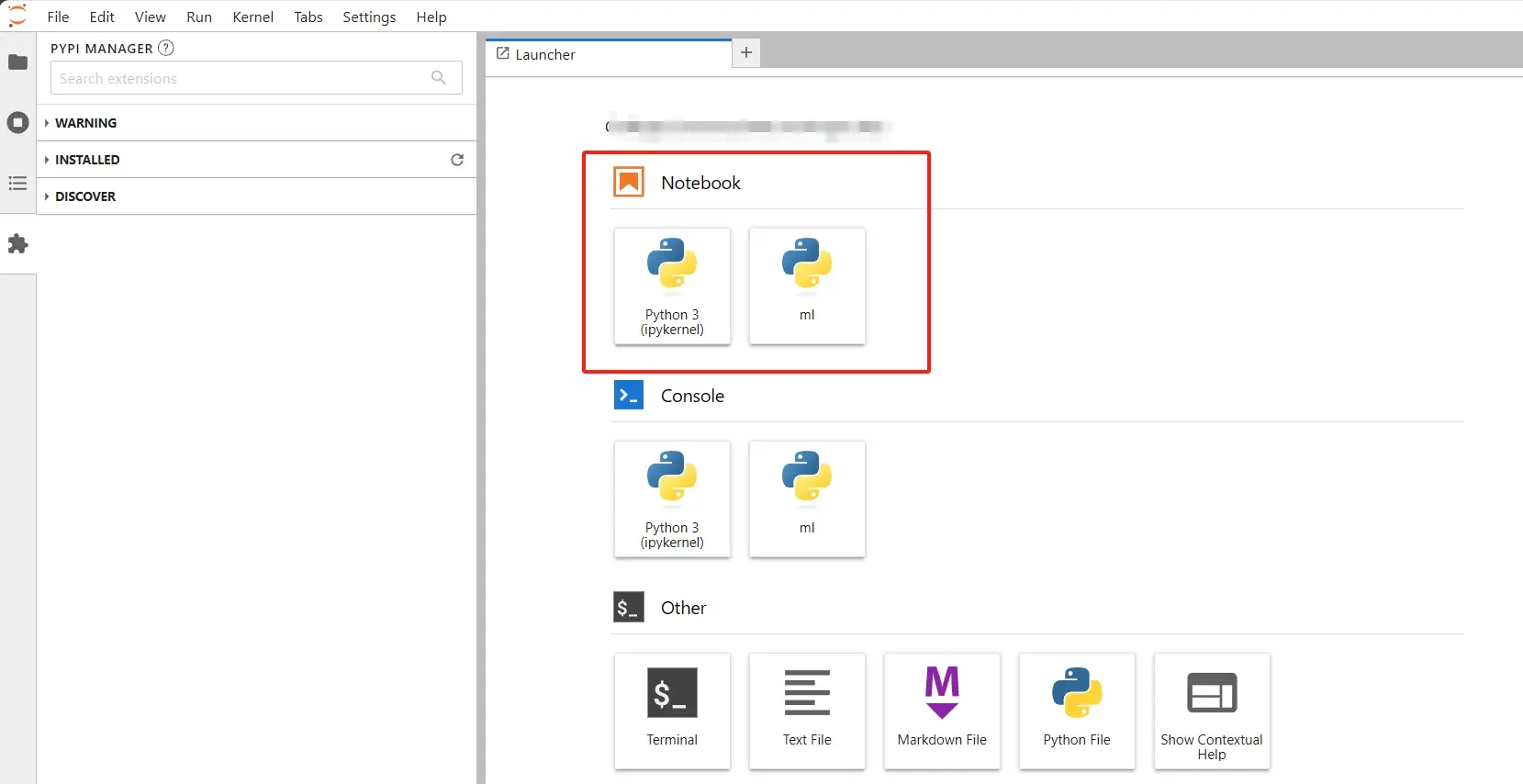Open Running Terminals and Kernels panel
Screen dimensions: 1523x784
(17, 123)
